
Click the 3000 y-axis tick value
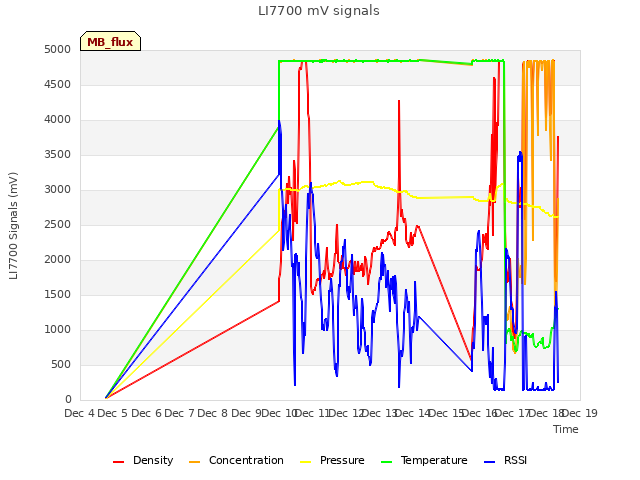pos(58,189)
